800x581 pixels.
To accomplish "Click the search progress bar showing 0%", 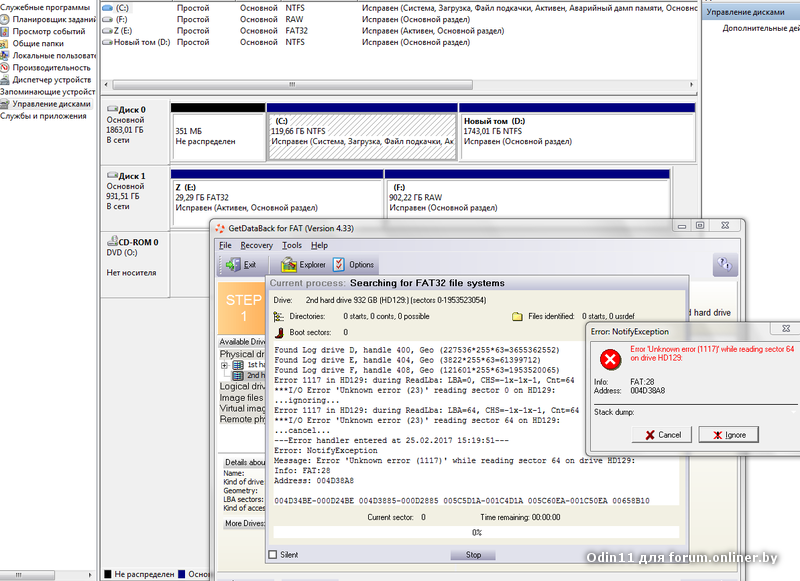I will tap(476, 532).
